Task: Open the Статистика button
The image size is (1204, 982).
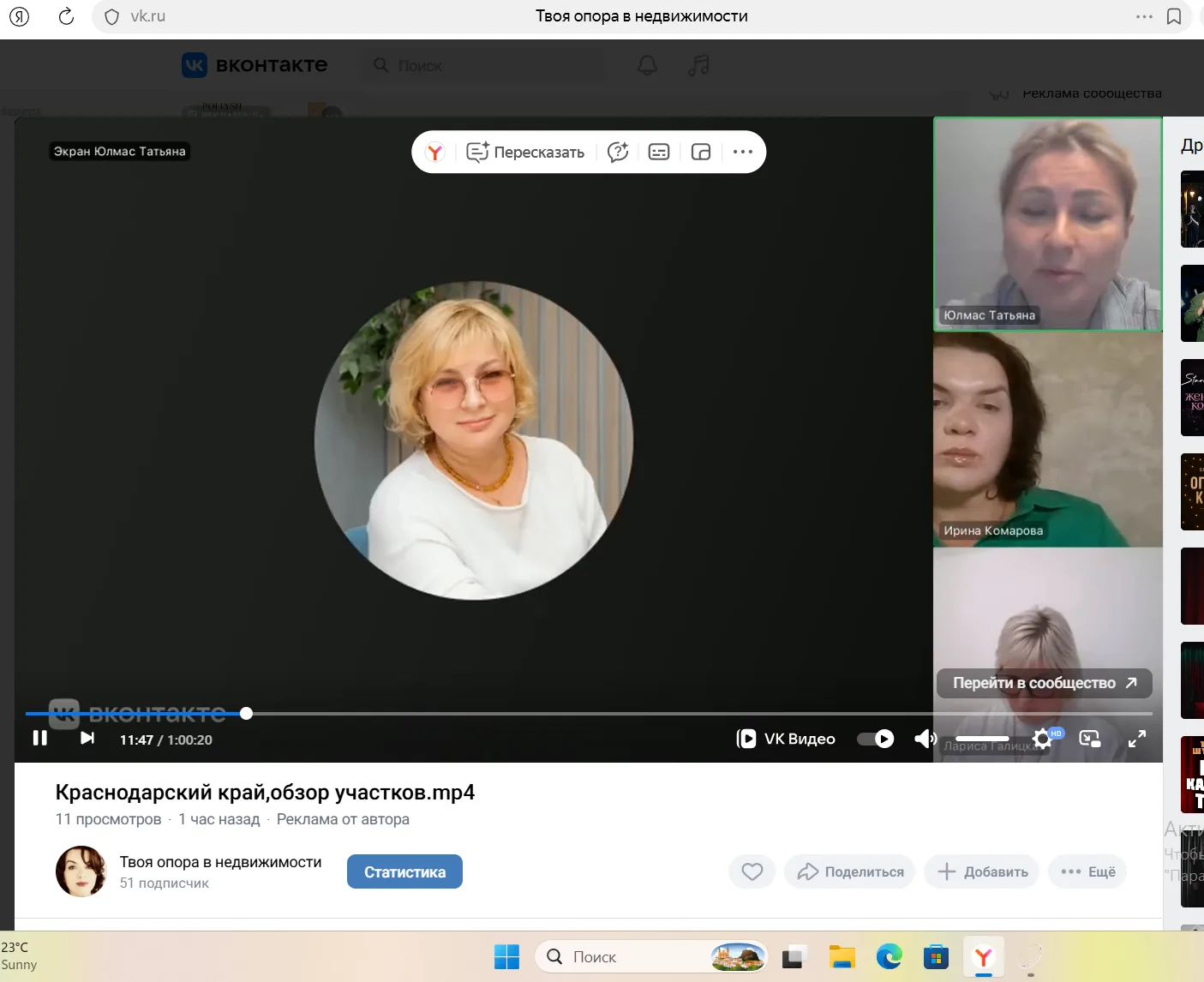Action: point(404,871)
